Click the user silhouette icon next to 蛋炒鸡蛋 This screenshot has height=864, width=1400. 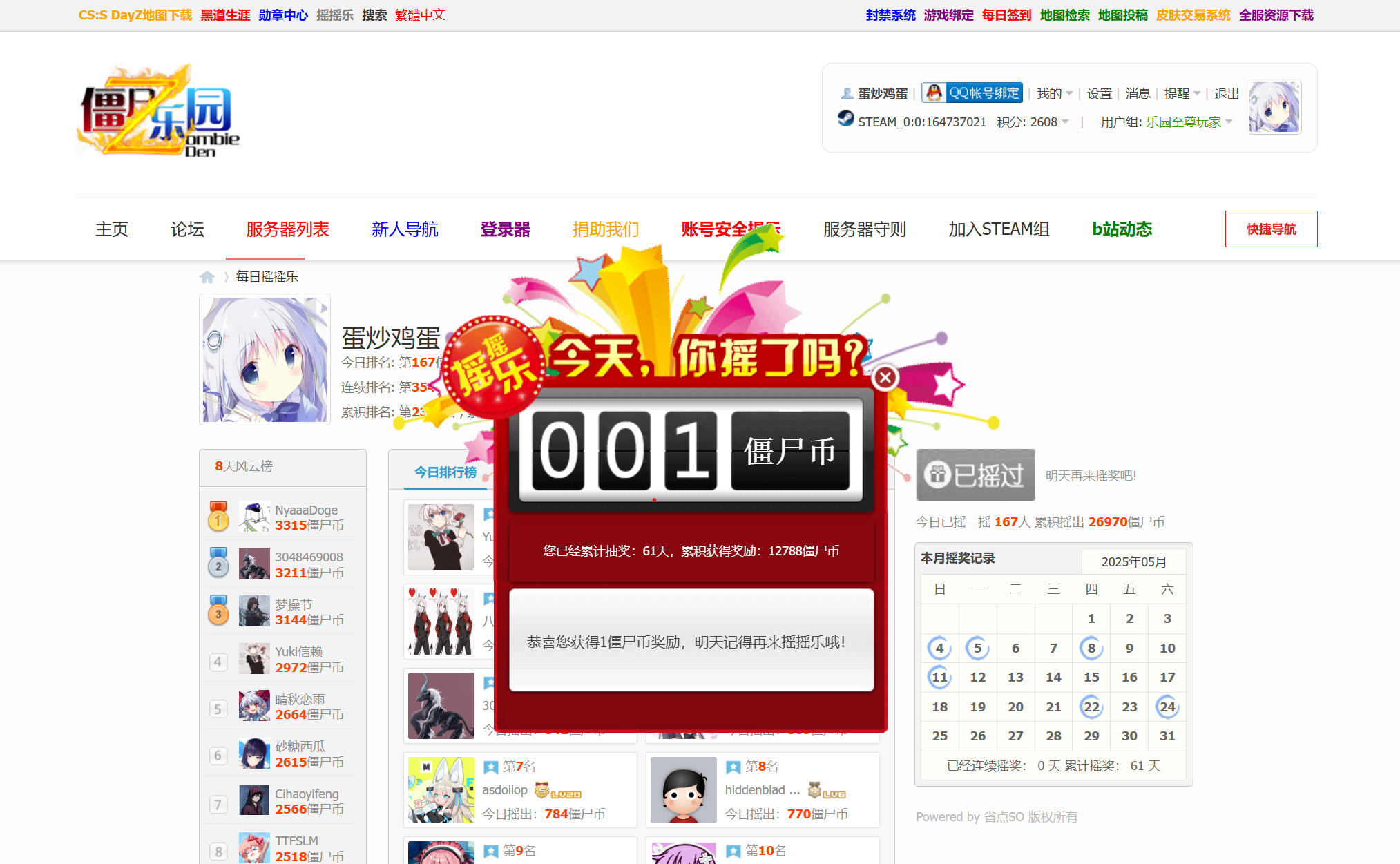pyautogui.click(x=847, y=93)
